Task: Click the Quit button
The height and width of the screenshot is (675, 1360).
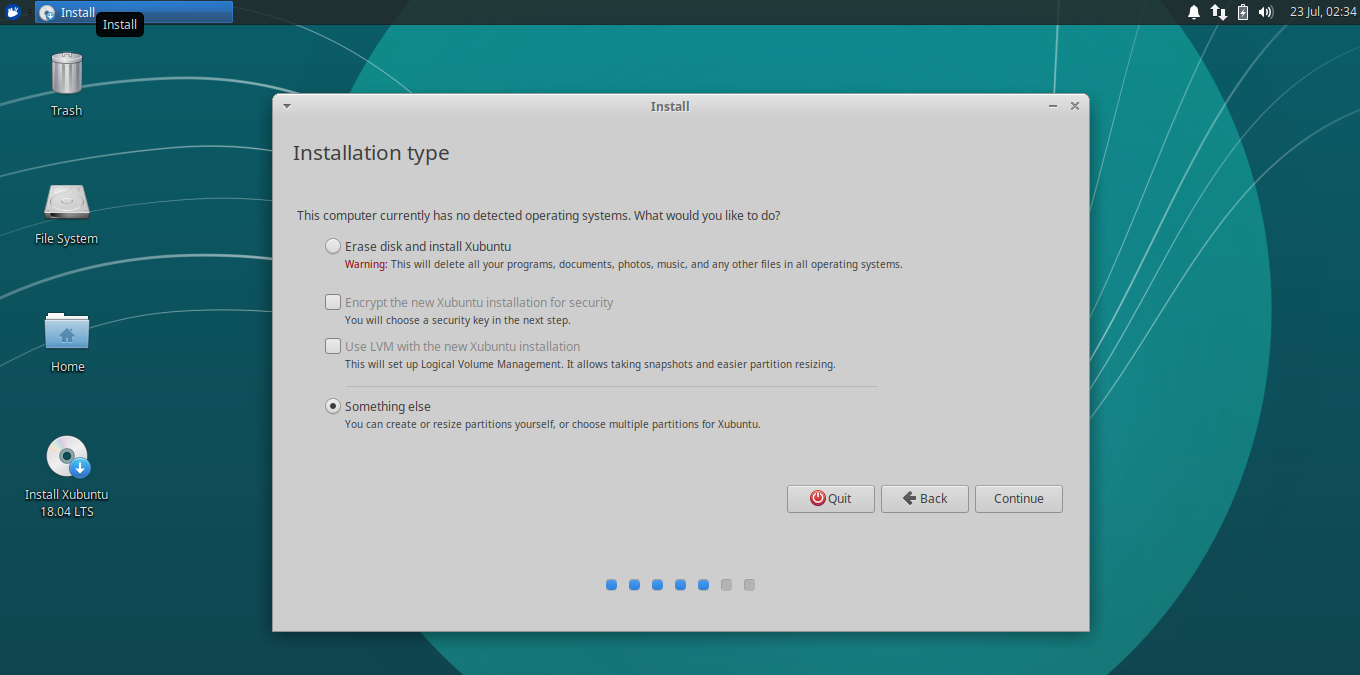Action: point(831,499)
